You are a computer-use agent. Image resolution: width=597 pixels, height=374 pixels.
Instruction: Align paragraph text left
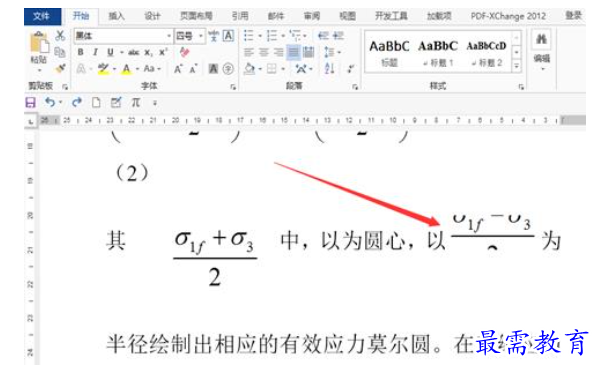coord(249,52)
